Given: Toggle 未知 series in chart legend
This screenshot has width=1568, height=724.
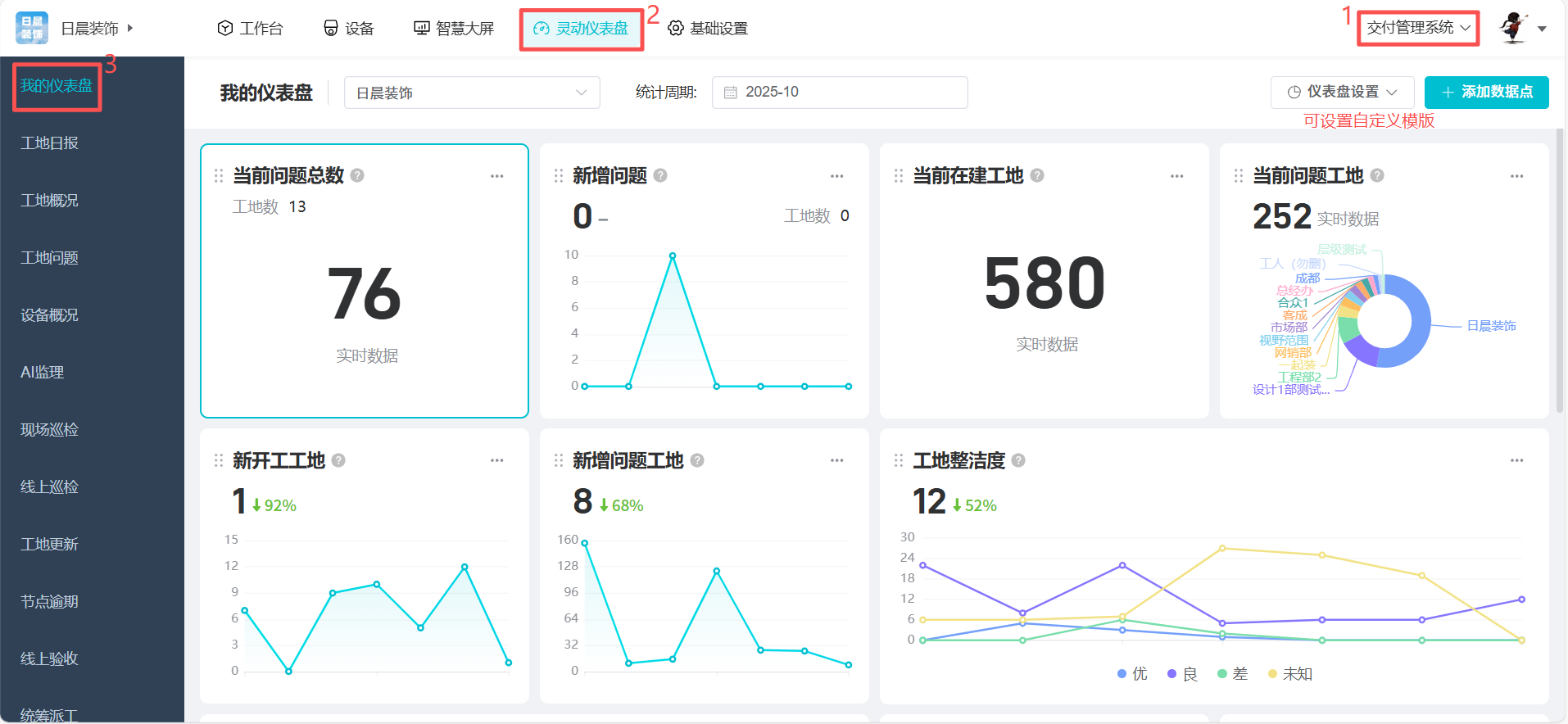Looking at the screenshot, I should (x=1289, y=674).
